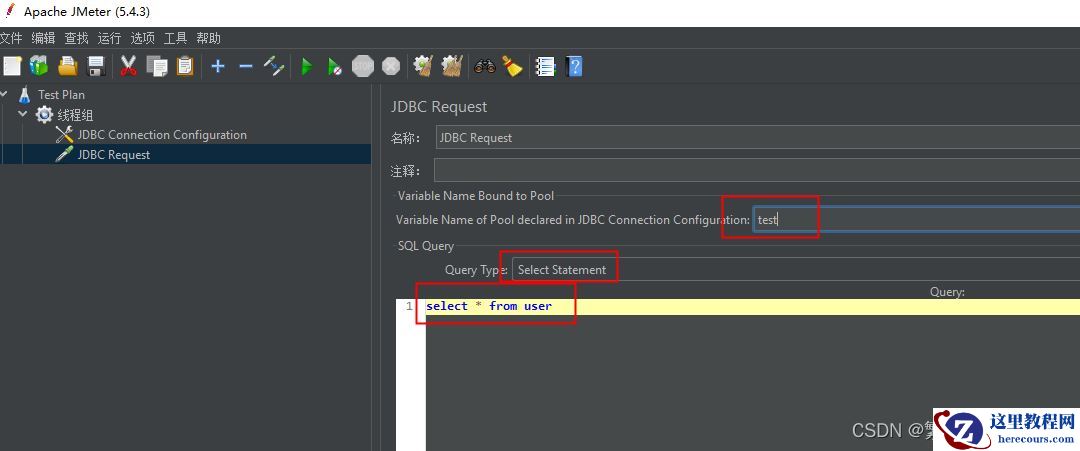Open search with the binoculars icon
The height and width of the screenshot is (451, 1080).
(x=485, y=66)
